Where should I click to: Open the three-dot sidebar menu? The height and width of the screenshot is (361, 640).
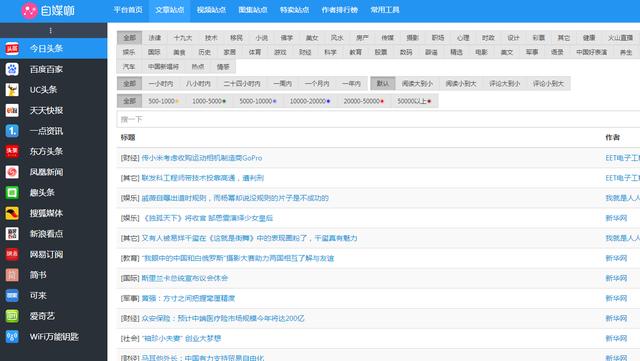pos(50,31)
